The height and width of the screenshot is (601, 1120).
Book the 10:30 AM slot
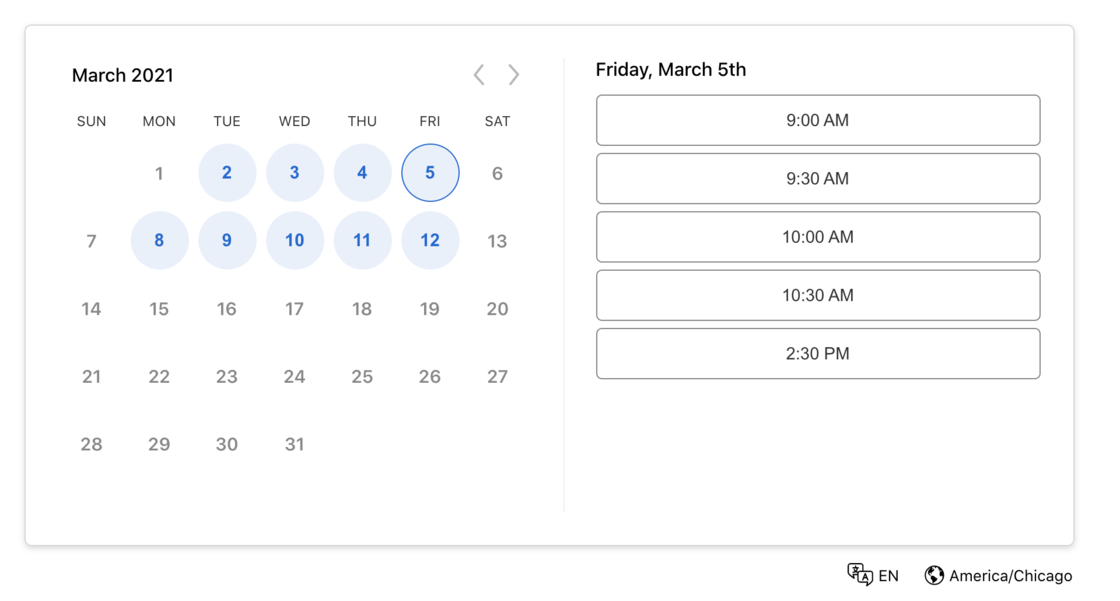[817, 294]
